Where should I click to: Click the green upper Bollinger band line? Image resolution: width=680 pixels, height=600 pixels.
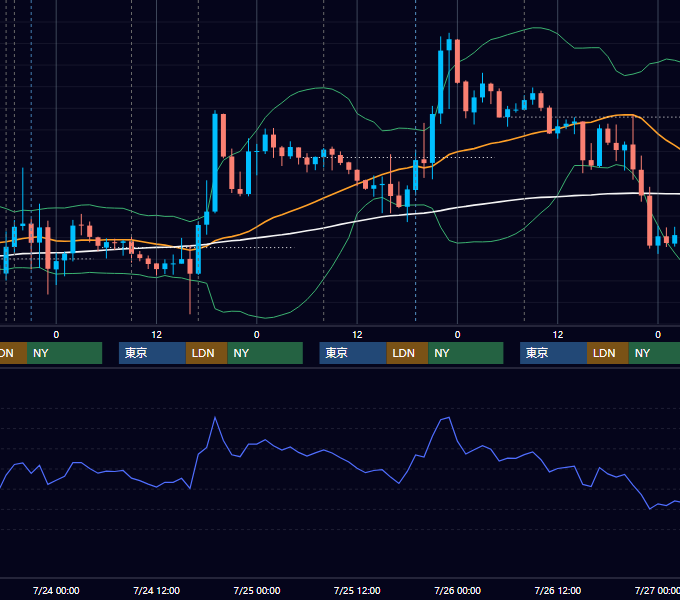coord(323,88)
